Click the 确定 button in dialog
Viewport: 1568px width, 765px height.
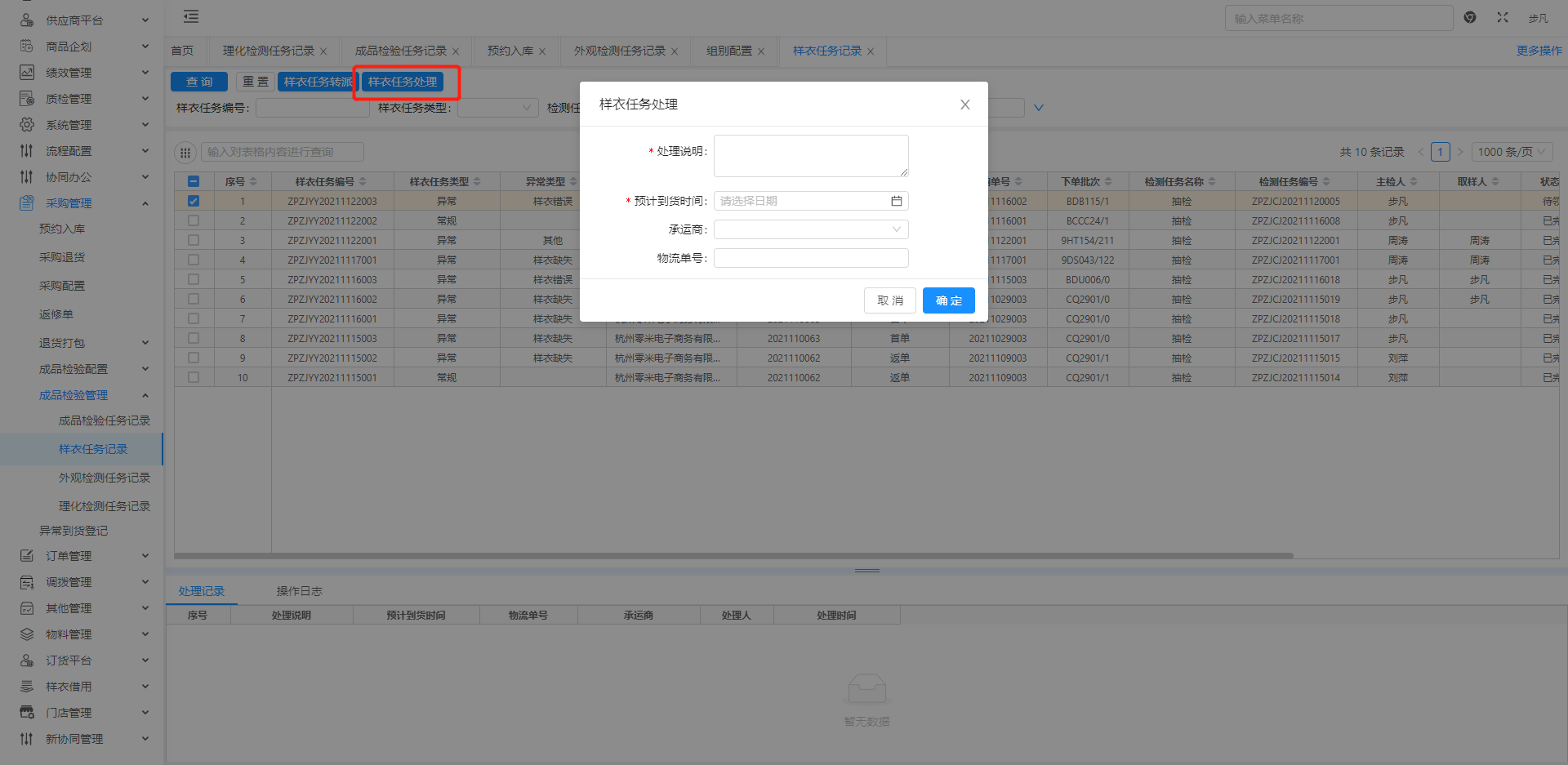pyautogui.click(x=948, y=300)
